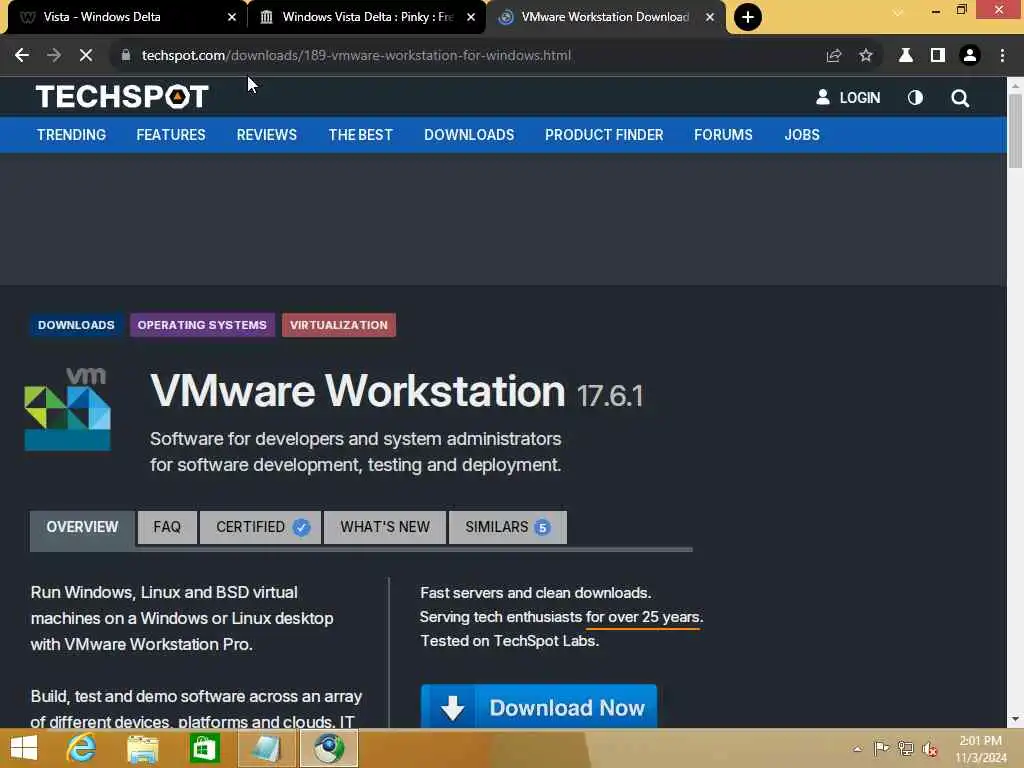Open Chrome labs flask icon
The width and height of the screenshot is (1024, 768).
[905, 56]
